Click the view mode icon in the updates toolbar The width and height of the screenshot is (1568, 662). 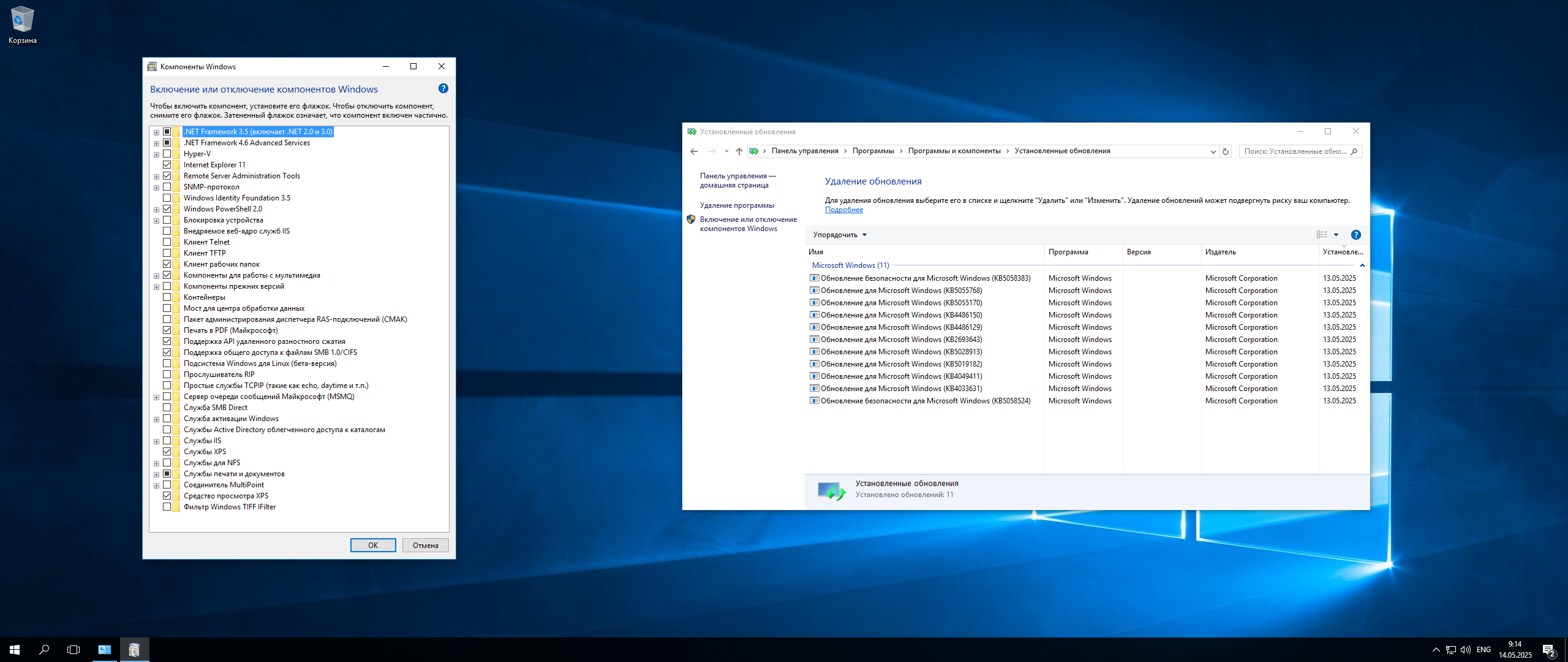click(x=1322, y=235)
